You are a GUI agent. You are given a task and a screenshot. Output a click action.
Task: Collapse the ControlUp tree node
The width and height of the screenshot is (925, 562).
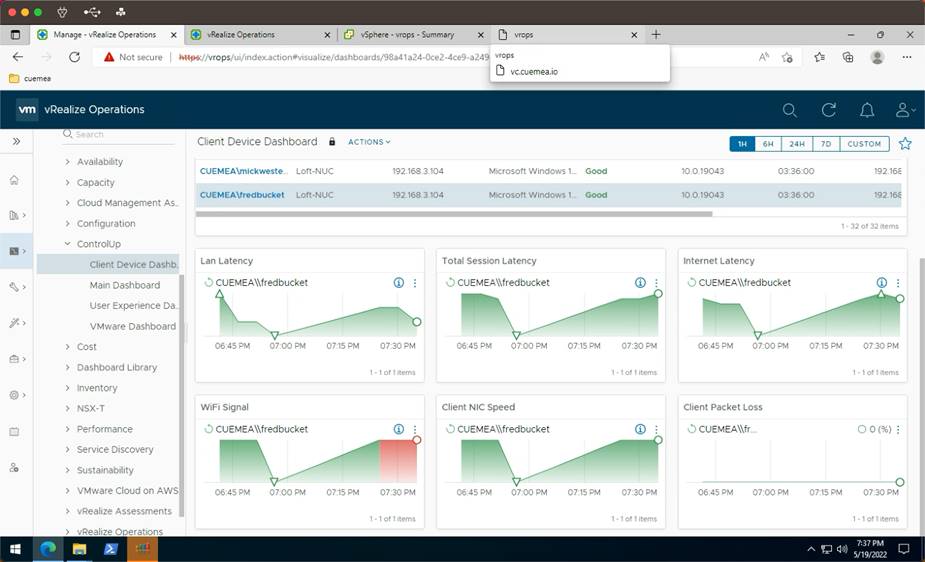pos(67,244)
